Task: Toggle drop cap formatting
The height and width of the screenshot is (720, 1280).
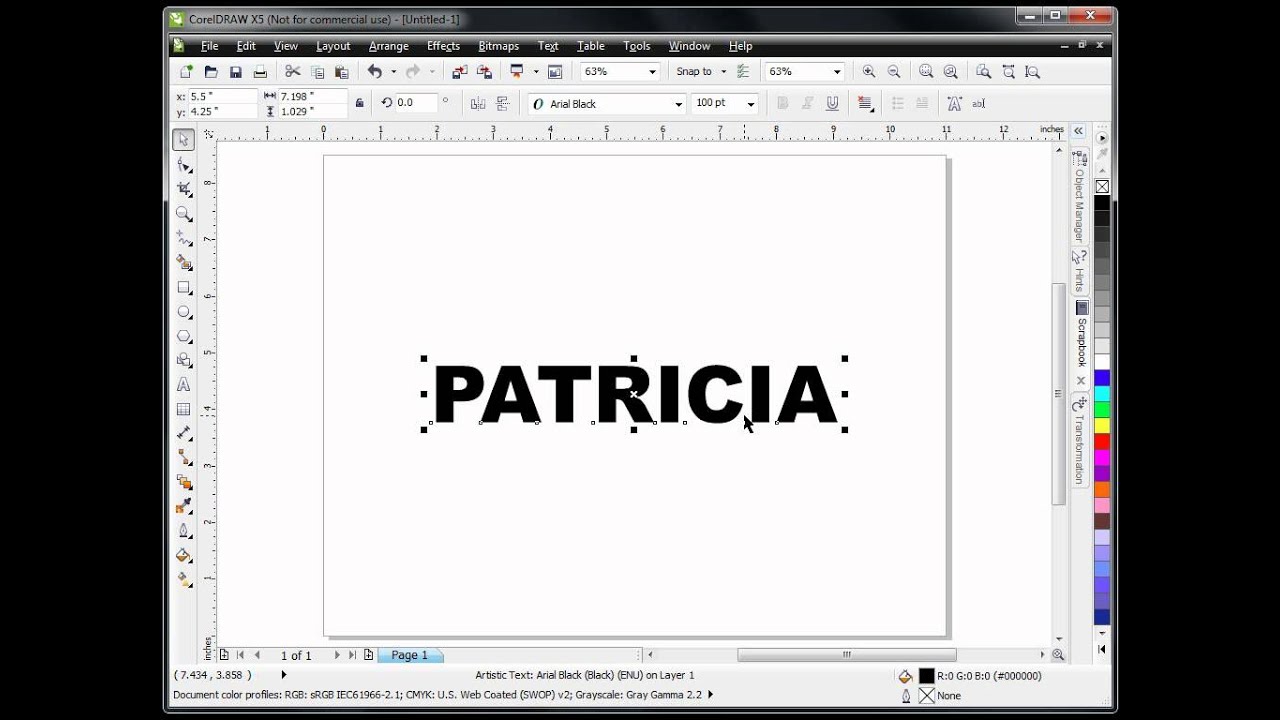Action: point(922,103)
